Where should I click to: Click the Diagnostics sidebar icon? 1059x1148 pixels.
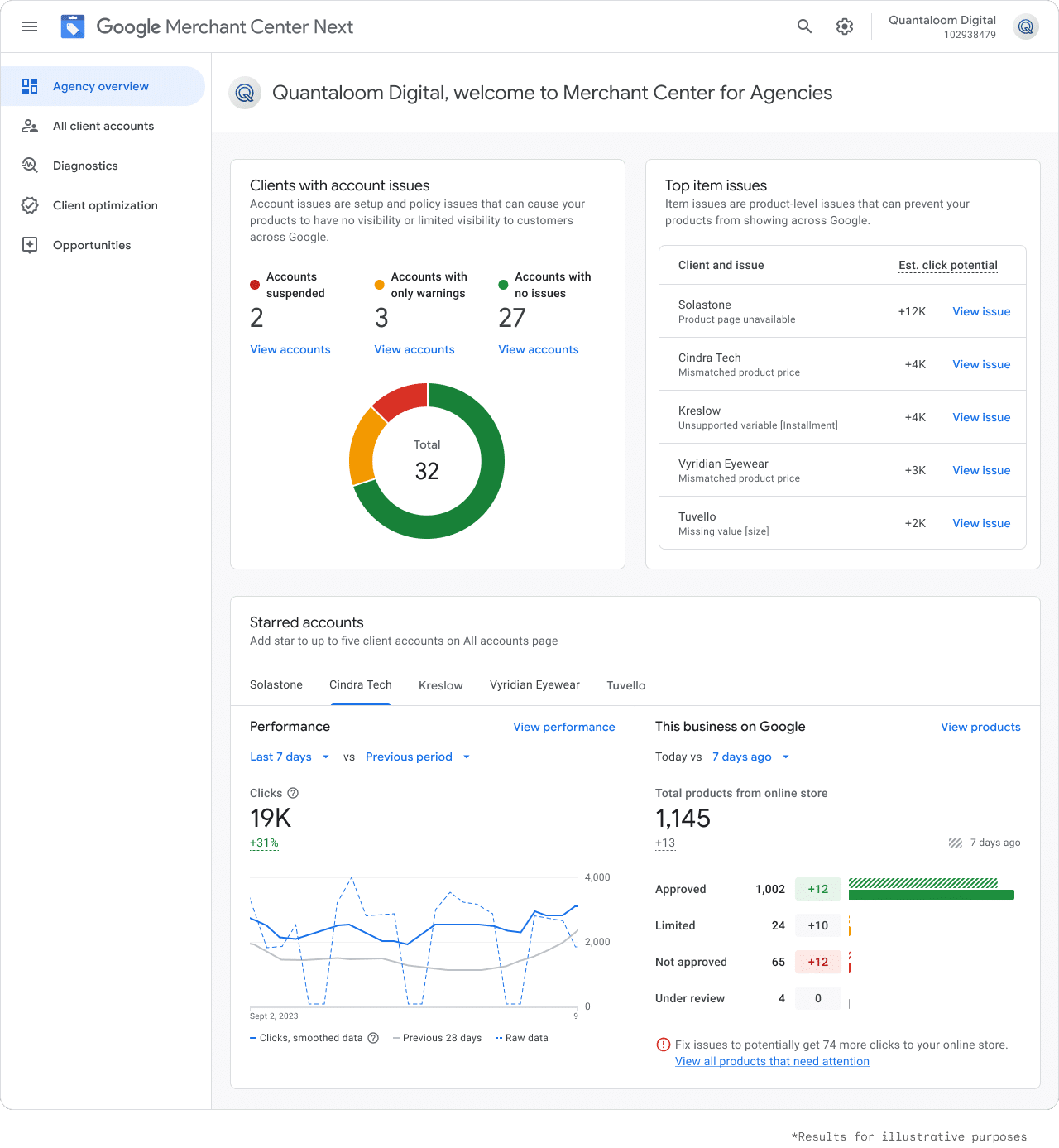[30, 166]
